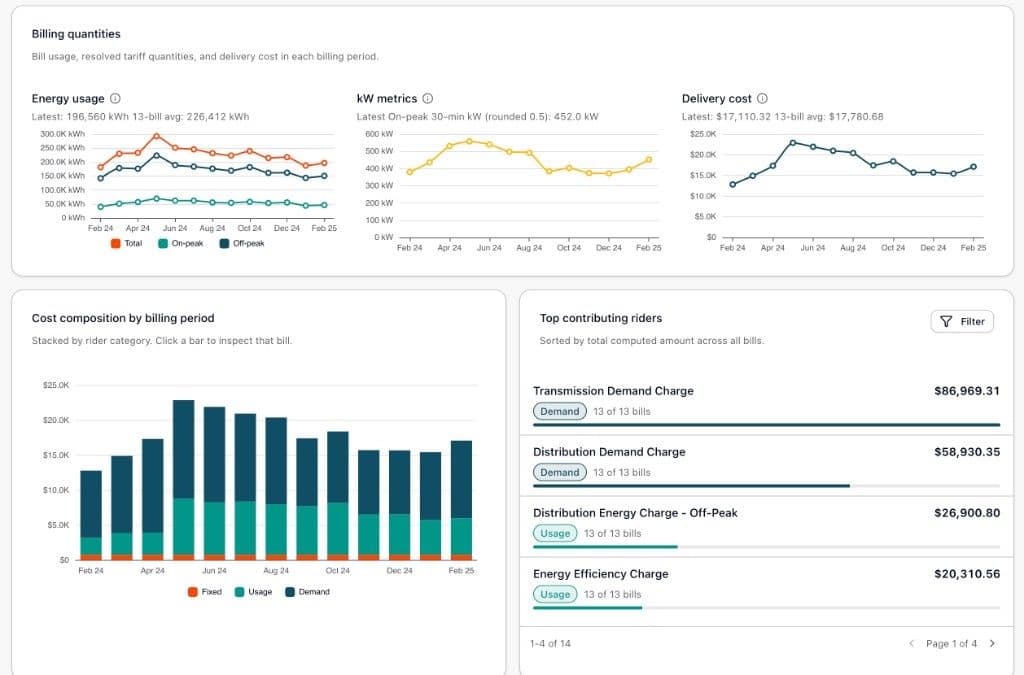Click the Demand tag under Distribution Demand Charge
Viewport: 1024px width, 675px height.
(x=560, y=472)
